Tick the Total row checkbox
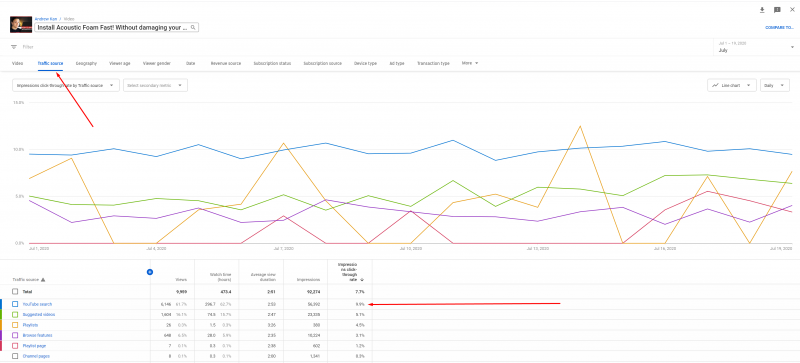800x363 pixels. (x=15, y=292)
